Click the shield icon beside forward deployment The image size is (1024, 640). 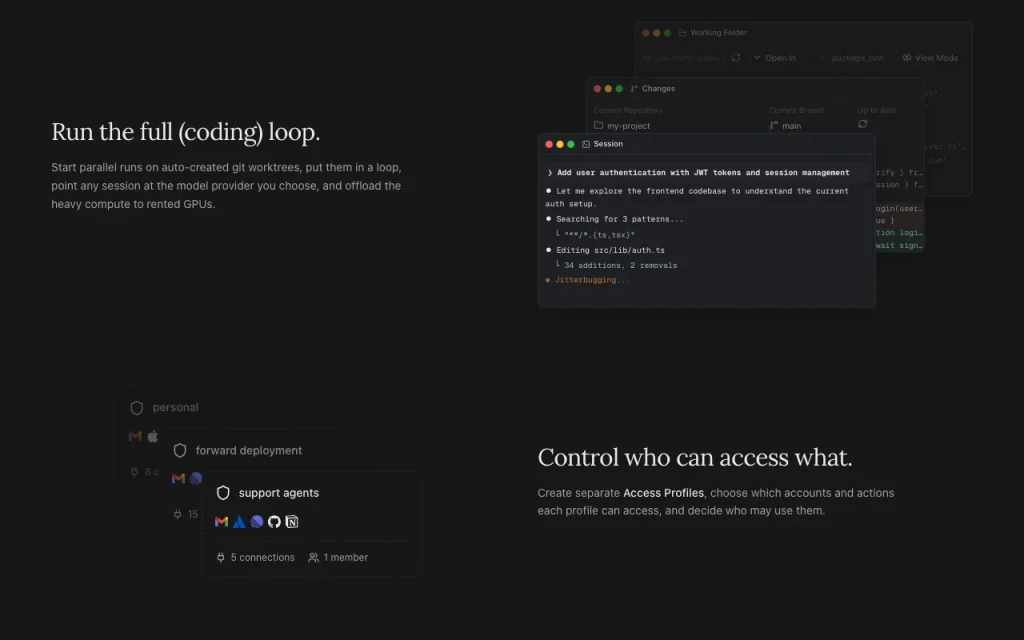(x=180, y=451)
